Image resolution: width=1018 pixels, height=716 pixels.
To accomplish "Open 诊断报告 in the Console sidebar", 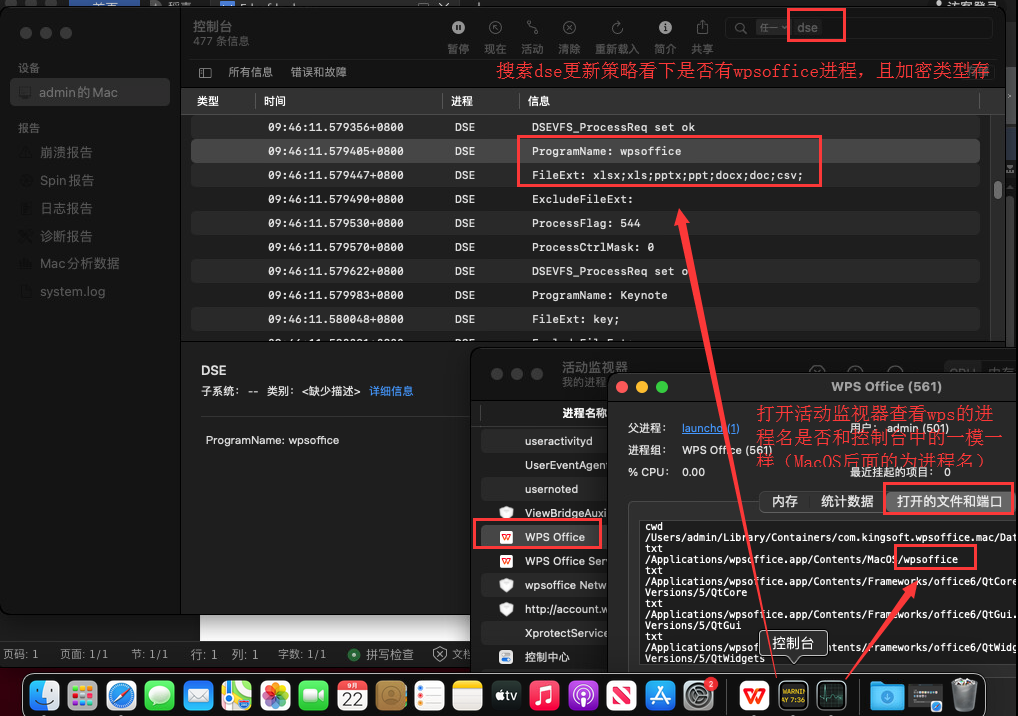I will tap(66, 236).
